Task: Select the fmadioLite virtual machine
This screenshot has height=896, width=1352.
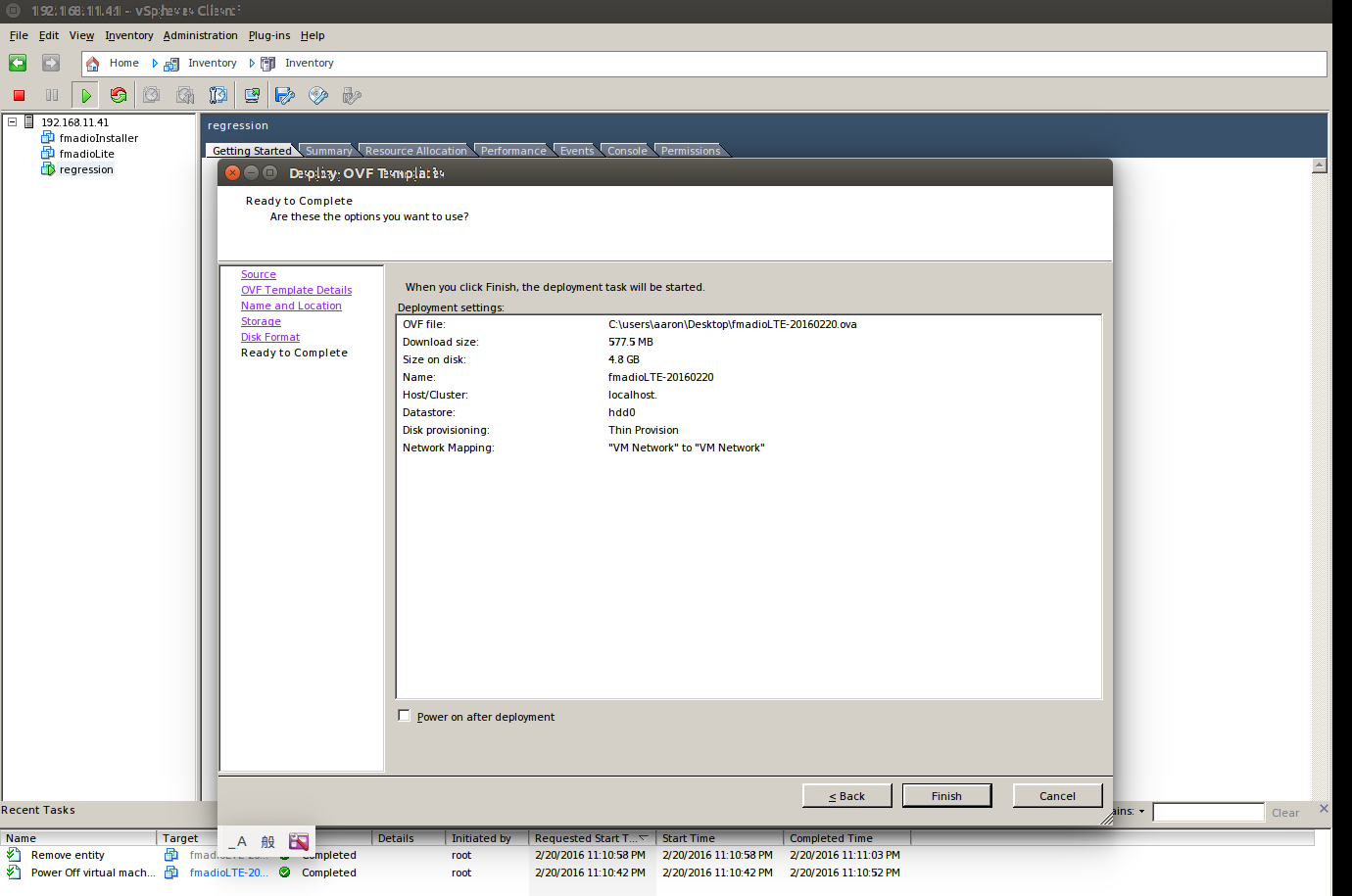Action: (84, 154)
